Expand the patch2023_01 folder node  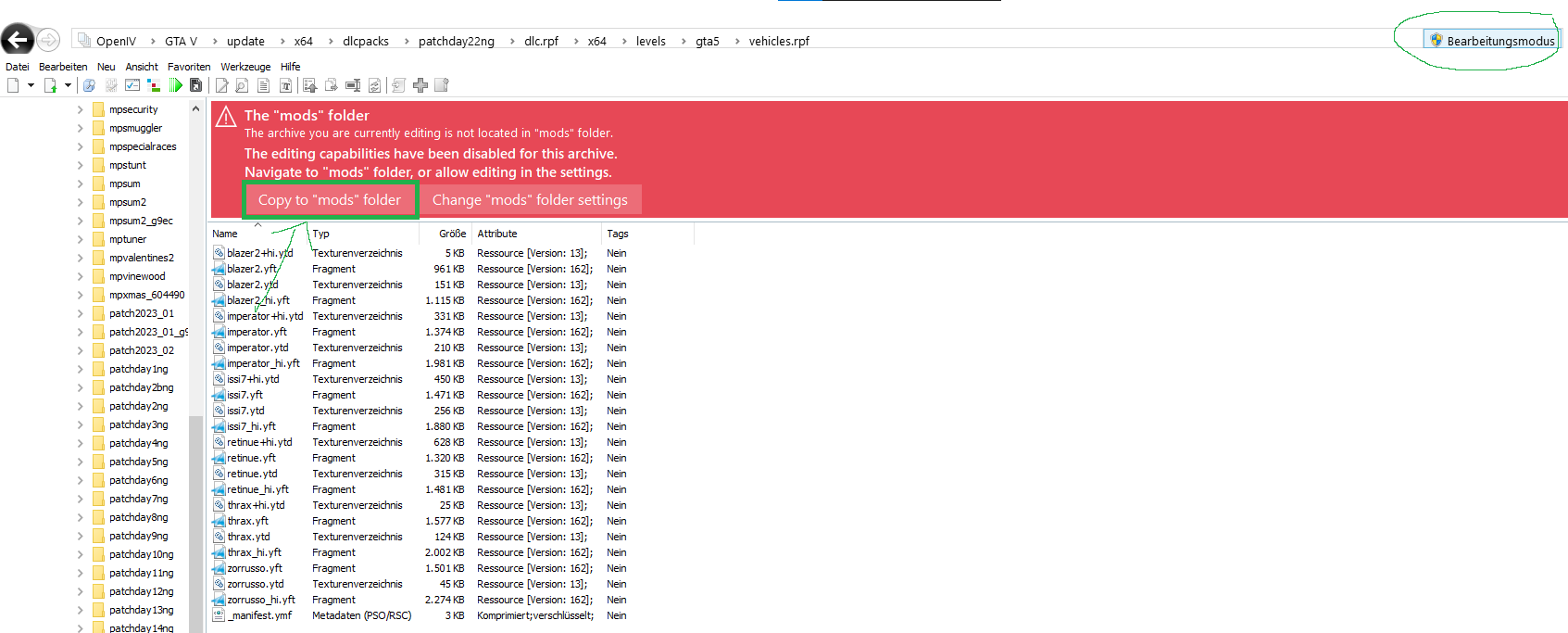pyautogui.click(x=80, y=313)
